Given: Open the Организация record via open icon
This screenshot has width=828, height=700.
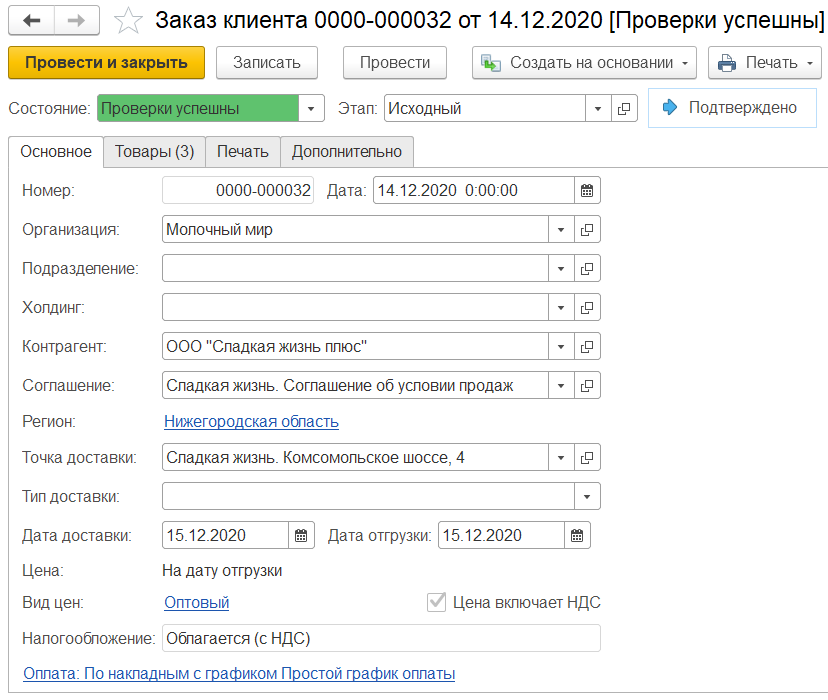Looking at the screenshot, I should pyautogui.click(x=587, y=230).
